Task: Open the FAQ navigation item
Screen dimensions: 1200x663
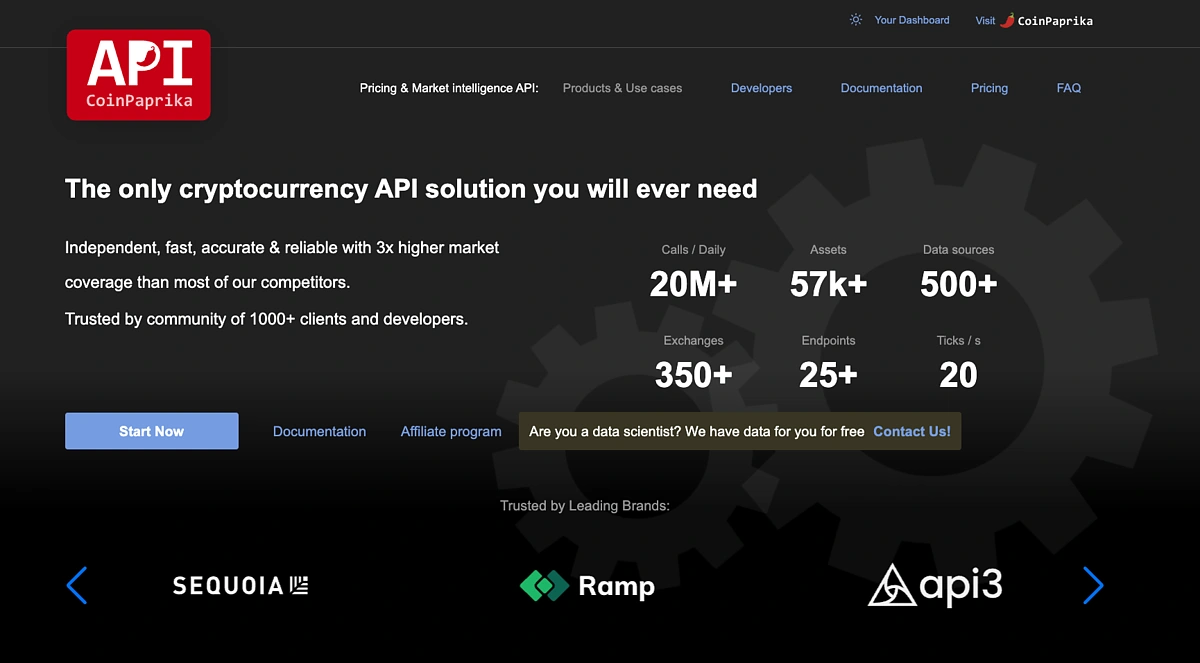Action: pyautogui.click(x=1068, y=88)
